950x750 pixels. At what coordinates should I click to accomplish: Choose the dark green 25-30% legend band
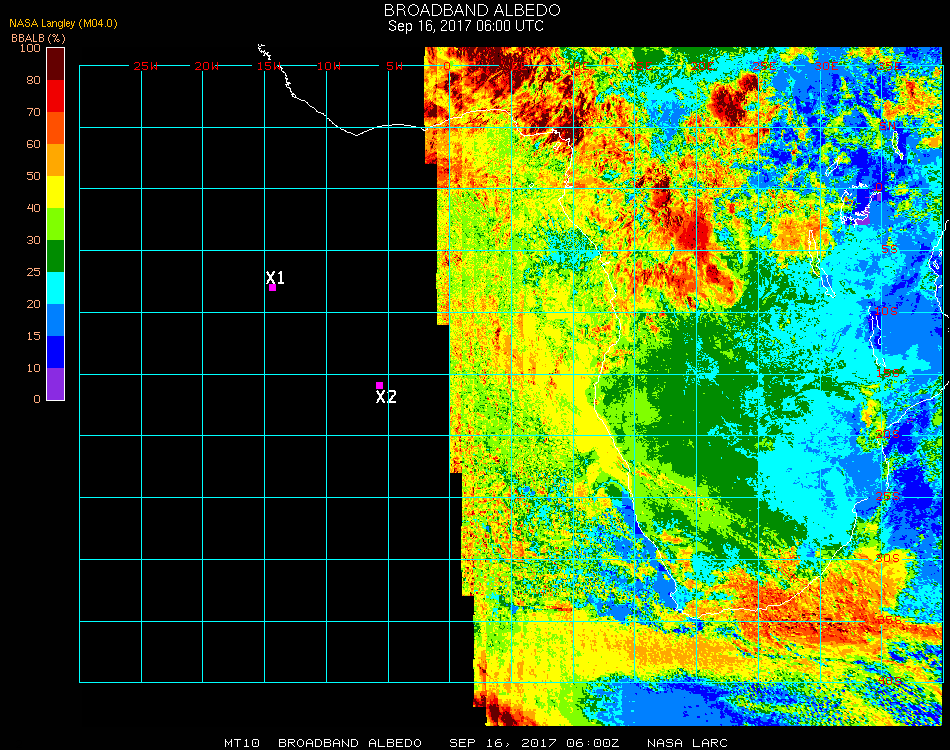tap(56, 256)
